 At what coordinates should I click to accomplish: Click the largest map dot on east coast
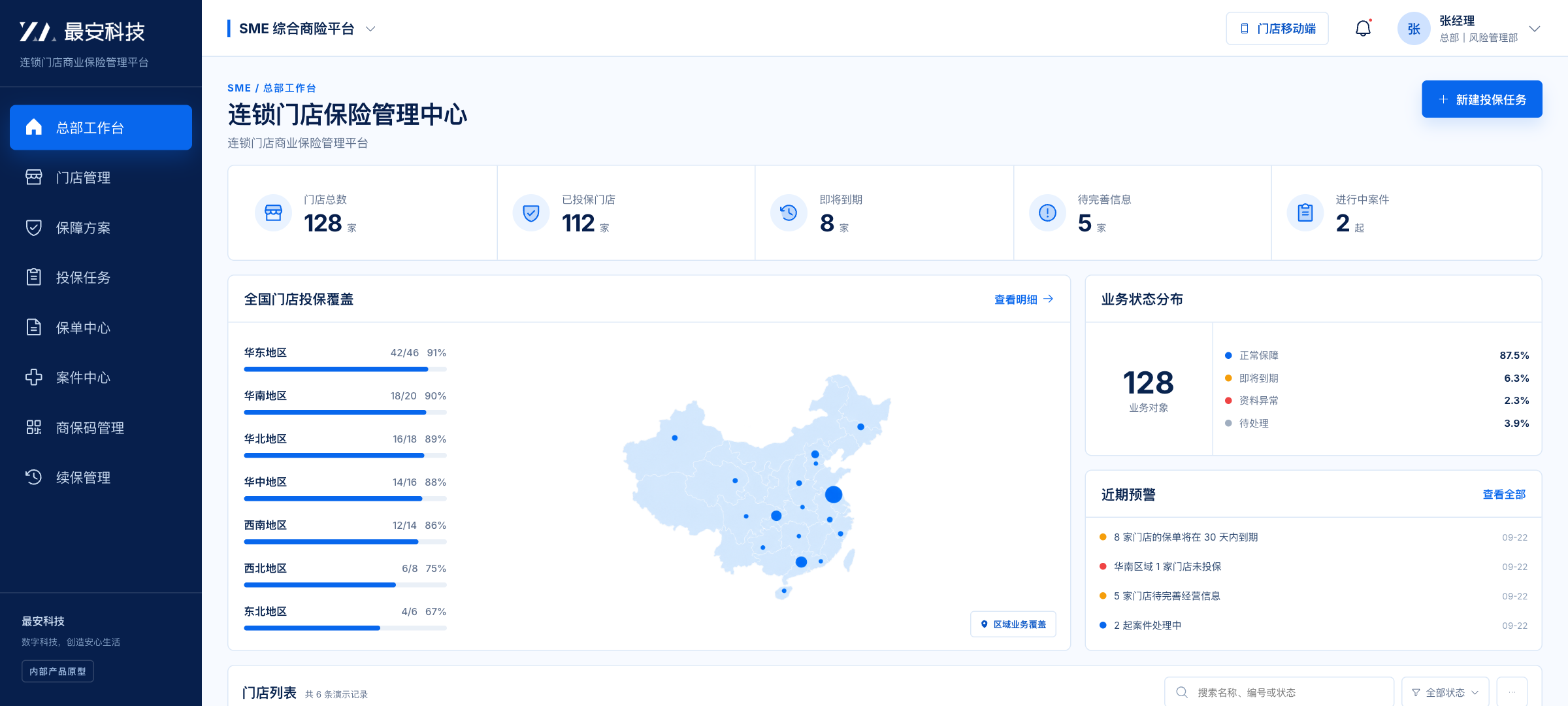[834, 494]
